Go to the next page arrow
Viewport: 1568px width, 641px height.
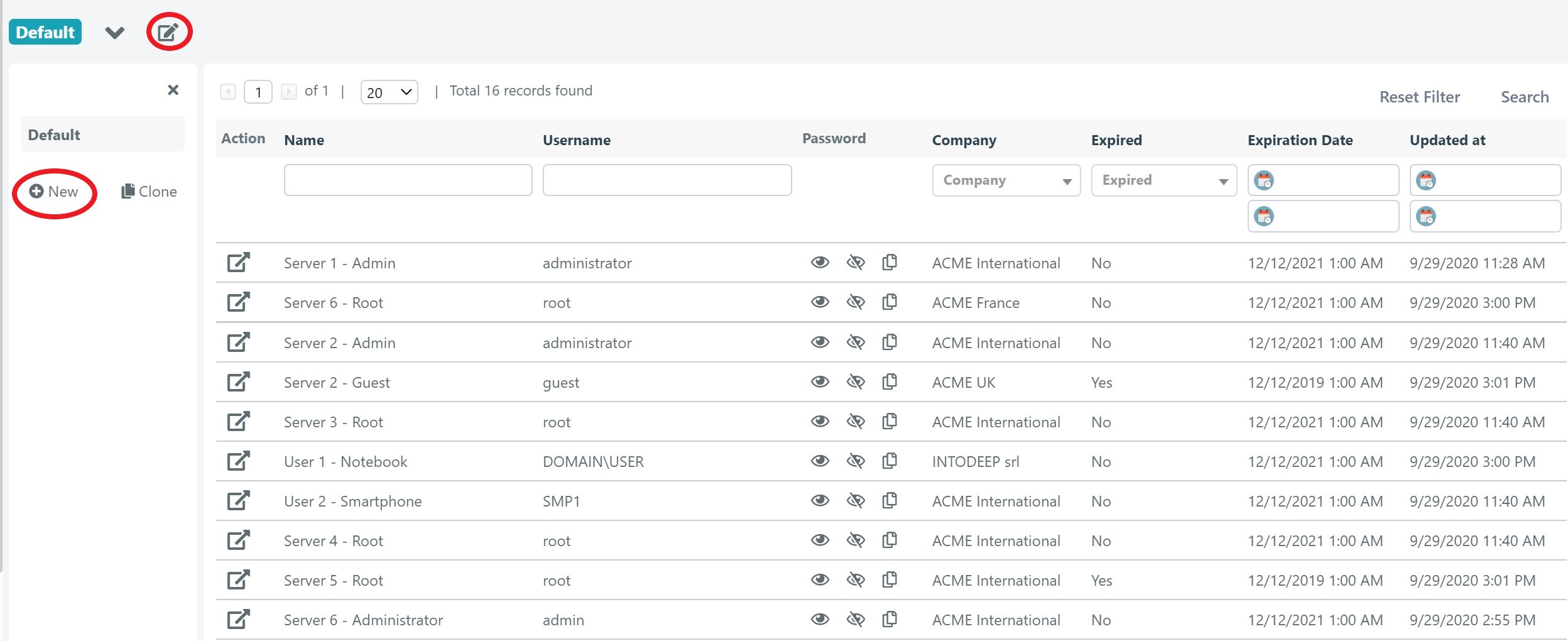coord(289,92)
